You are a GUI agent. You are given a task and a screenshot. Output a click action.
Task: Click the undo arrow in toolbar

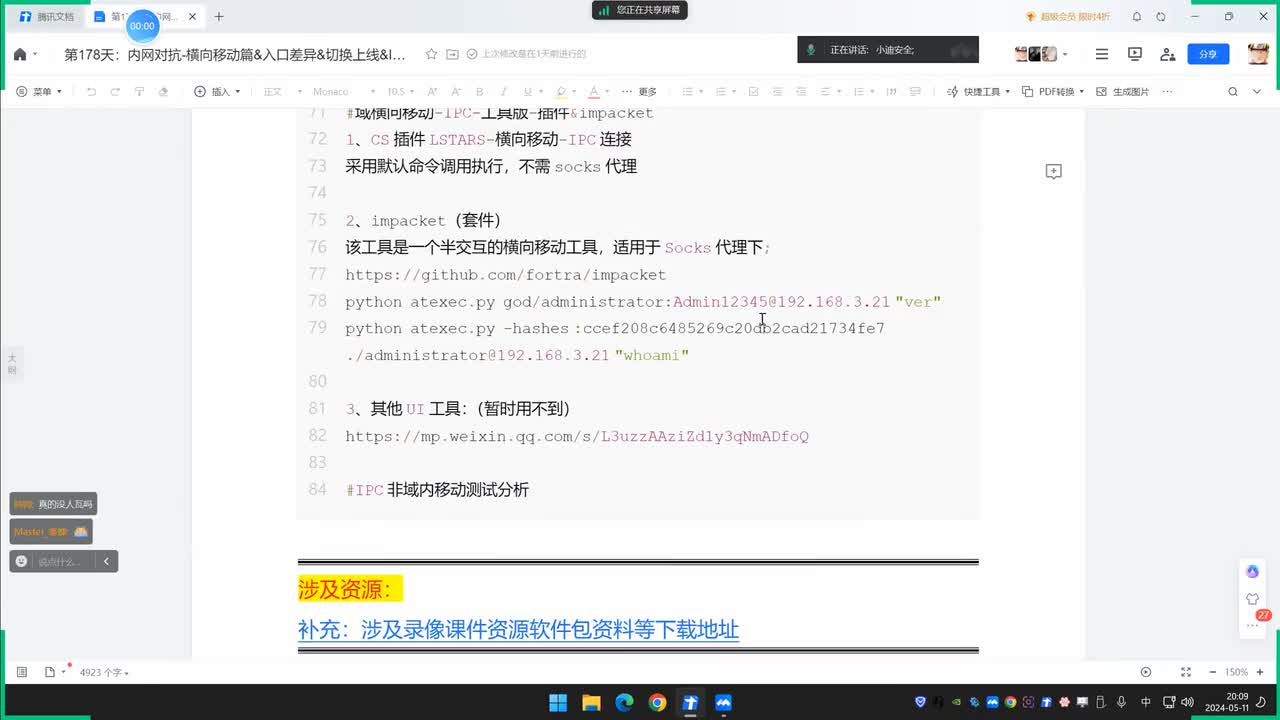(x=91, y=91)
